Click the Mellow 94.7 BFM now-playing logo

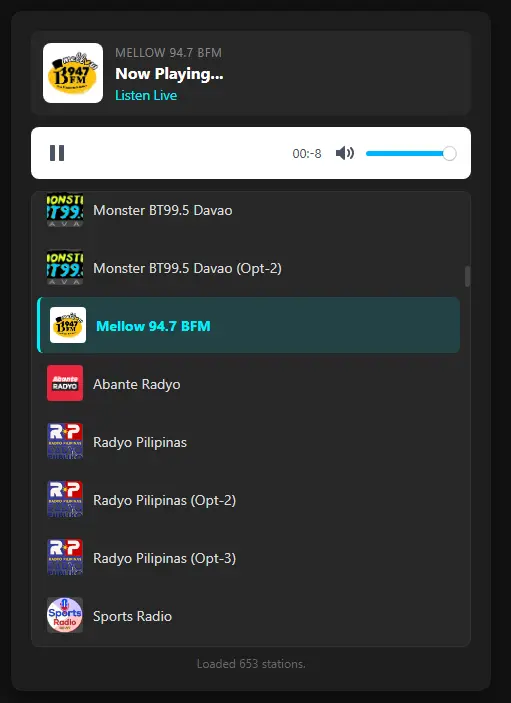click(73, 73)
